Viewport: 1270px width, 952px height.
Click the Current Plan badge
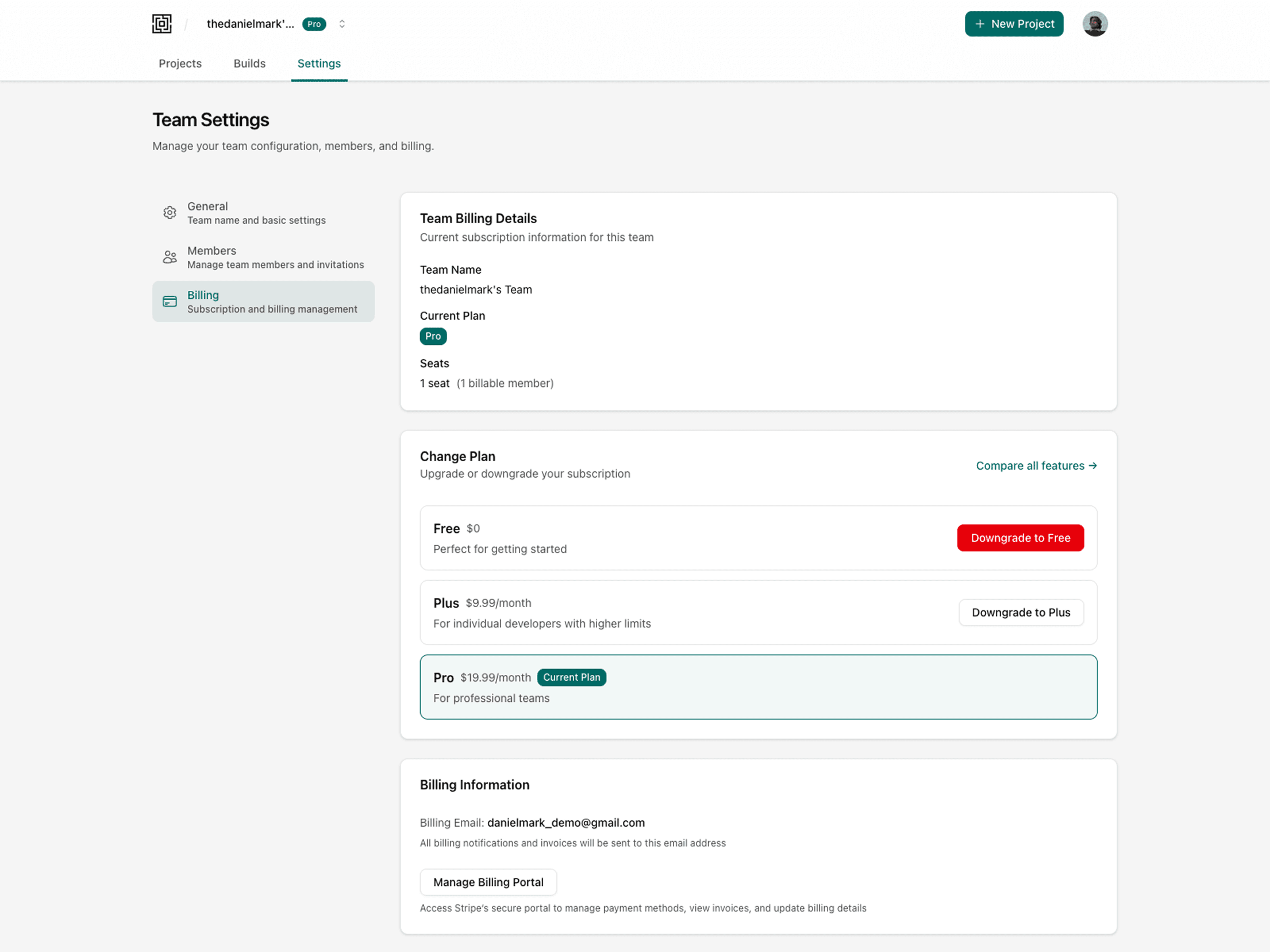(571, 677)
